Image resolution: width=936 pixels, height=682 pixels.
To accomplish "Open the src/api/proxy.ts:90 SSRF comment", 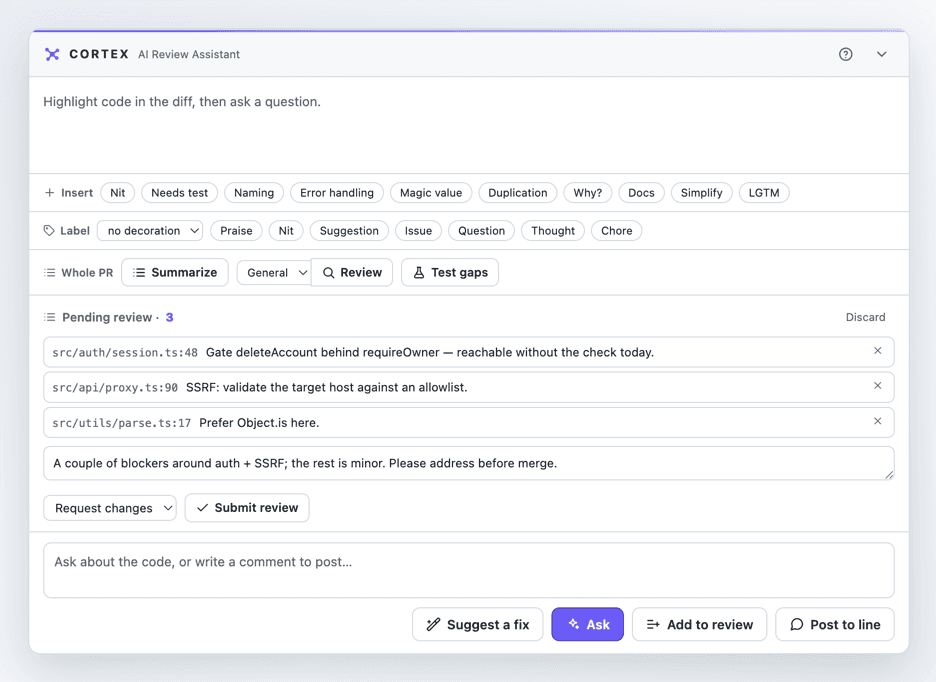I will pos(469,388).
